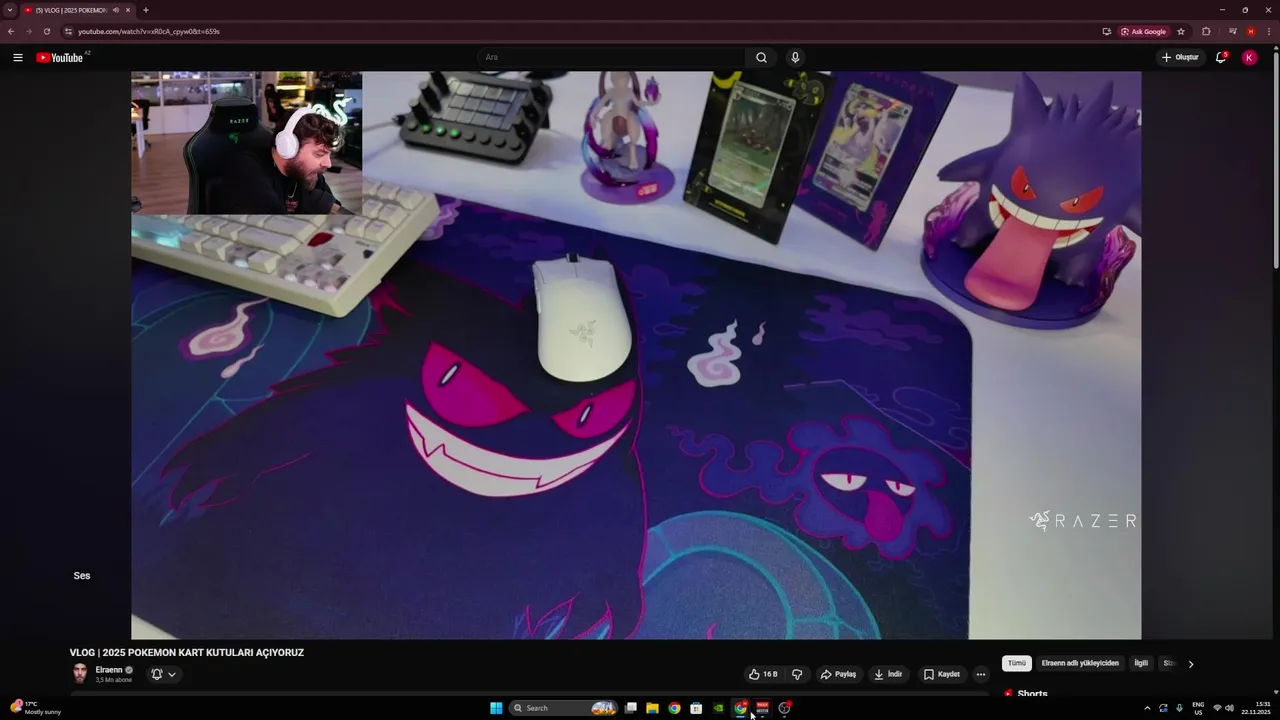Show hidden system tray icons
1280x720 pixels.
coord(1147,708)
